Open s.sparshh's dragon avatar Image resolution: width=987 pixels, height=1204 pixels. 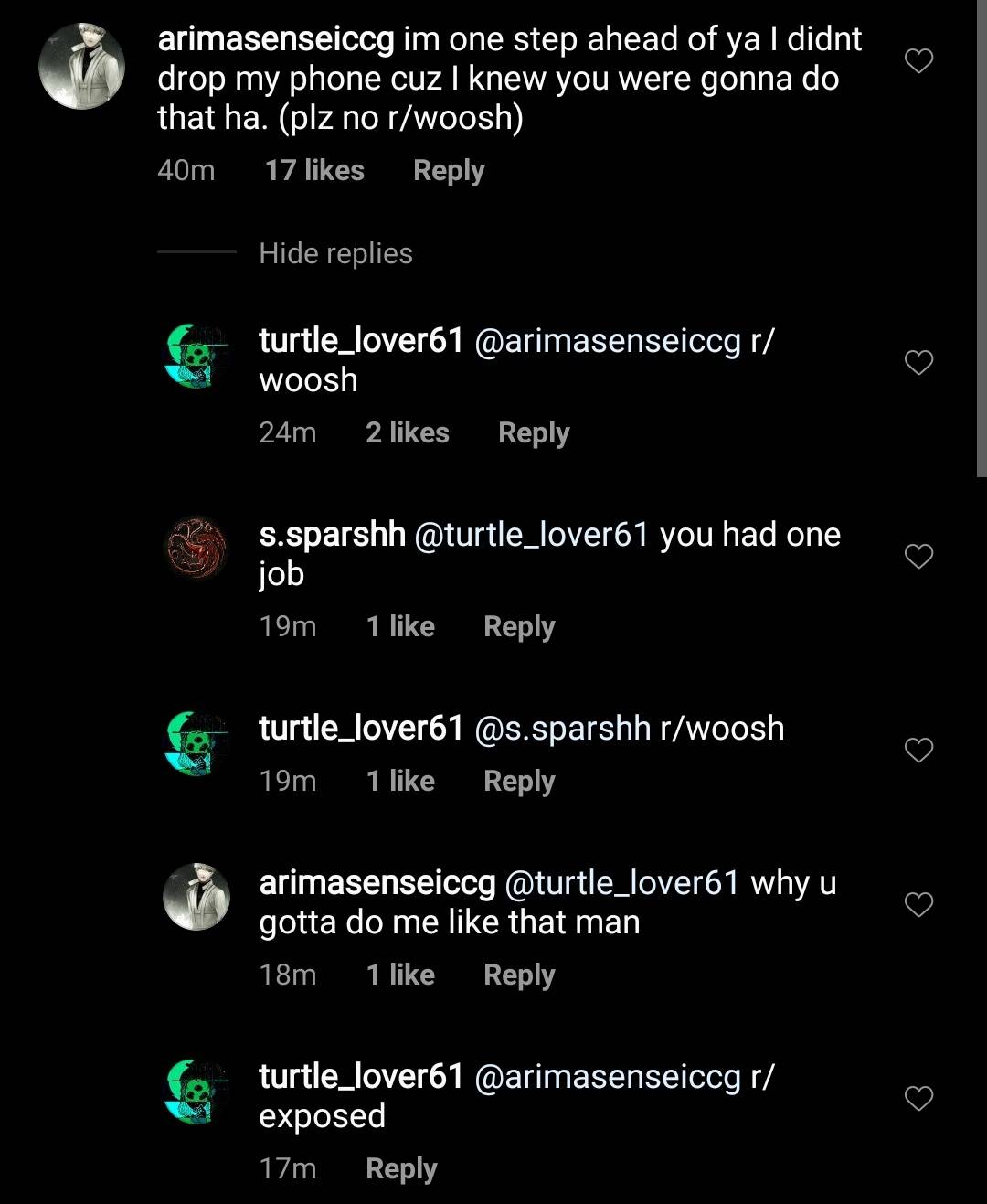[x=196, y=549]
